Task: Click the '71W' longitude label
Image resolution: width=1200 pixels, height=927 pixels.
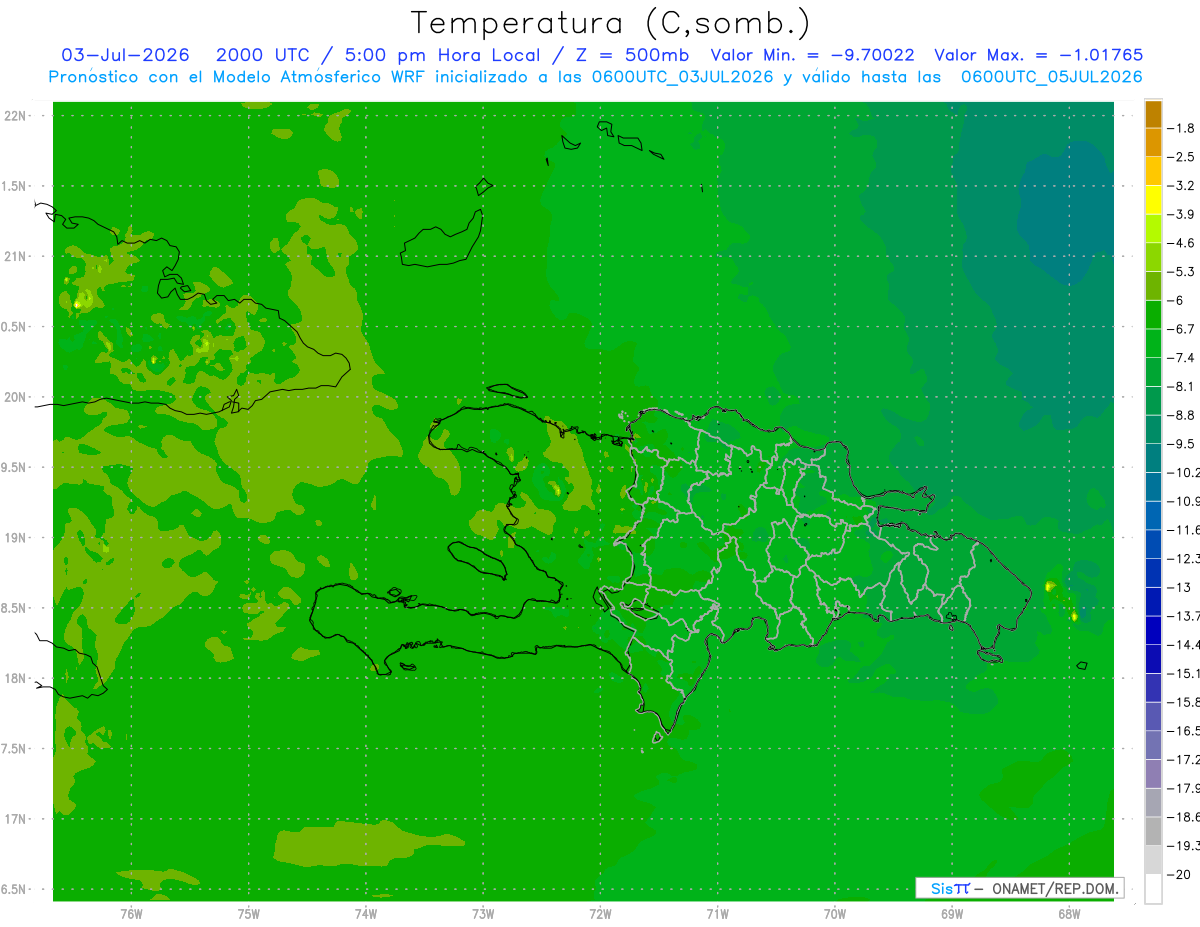Action: (x=717, y=914)
